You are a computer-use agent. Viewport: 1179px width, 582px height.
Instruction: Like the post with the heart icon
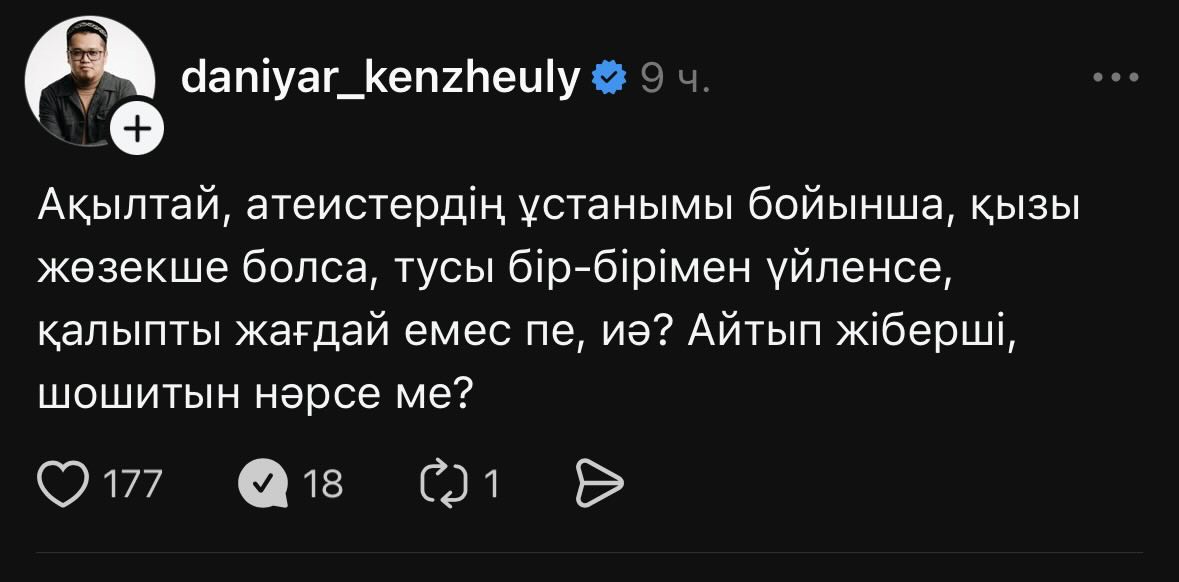(62, 484)
